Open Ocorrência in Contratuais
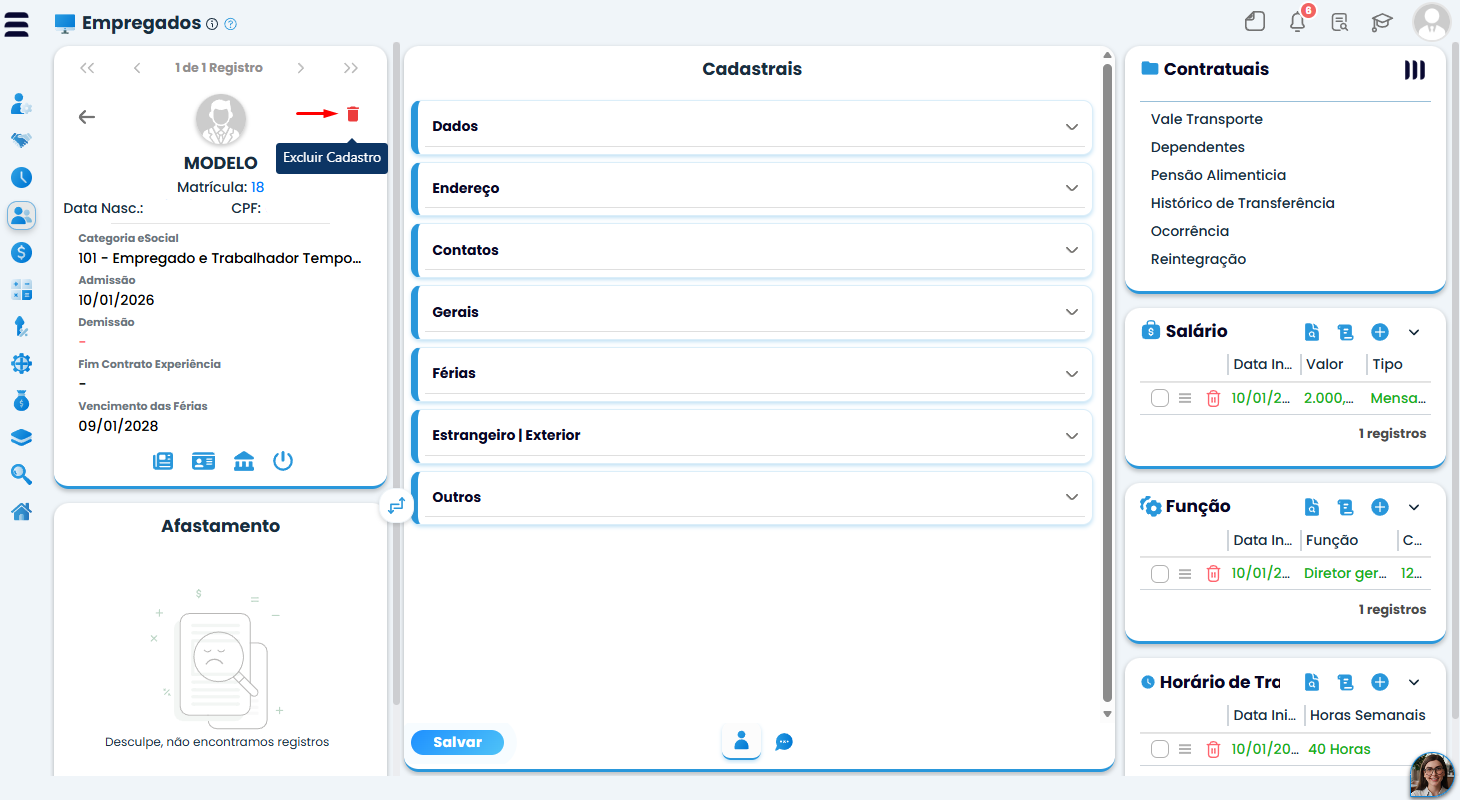The width and height of the screenshot is (1460, 800). [x=1190, y=231]
